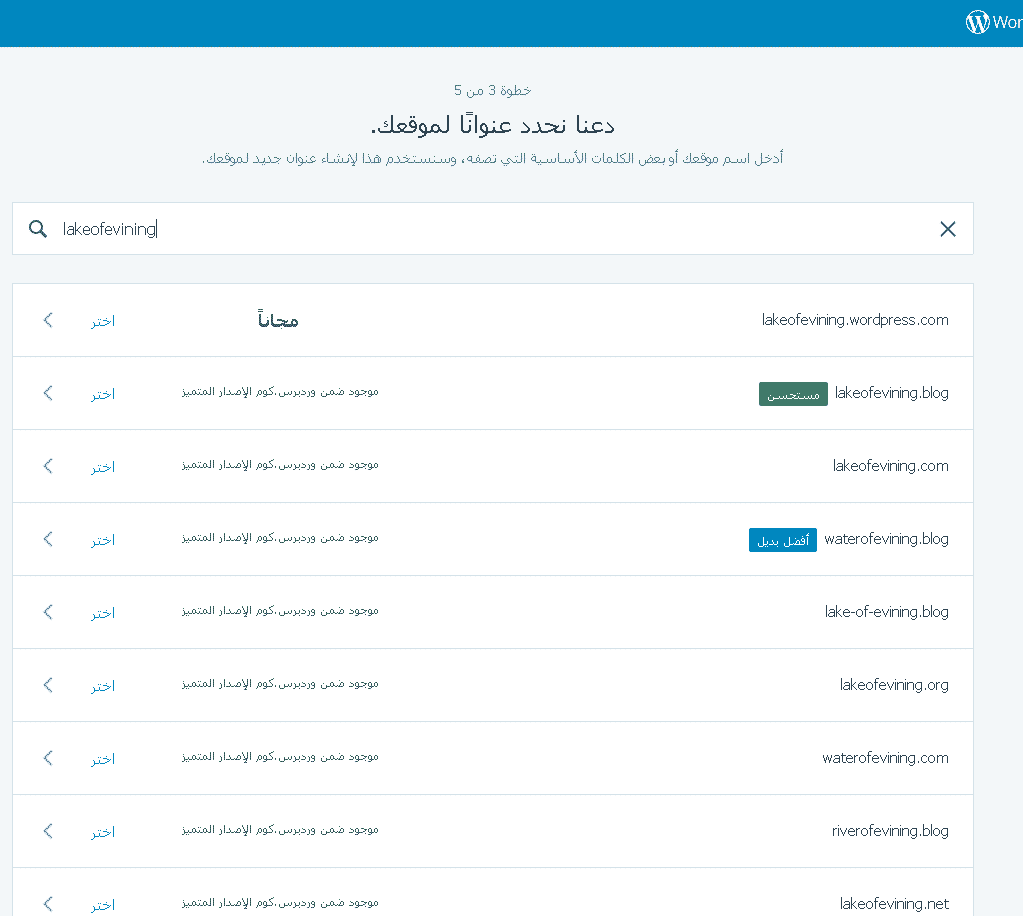
Task: Click inside the domain search input field
Action: tap(400, 229)
